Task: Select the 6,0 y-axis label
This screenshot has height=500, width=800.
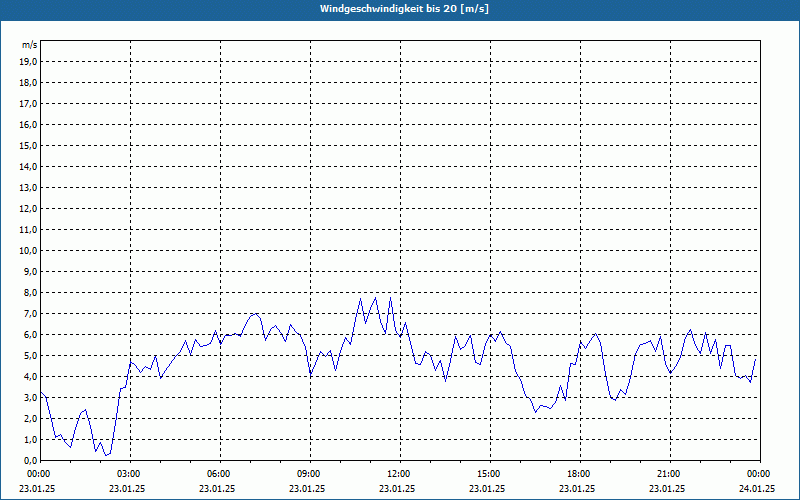Action: [x=30, y=334]
